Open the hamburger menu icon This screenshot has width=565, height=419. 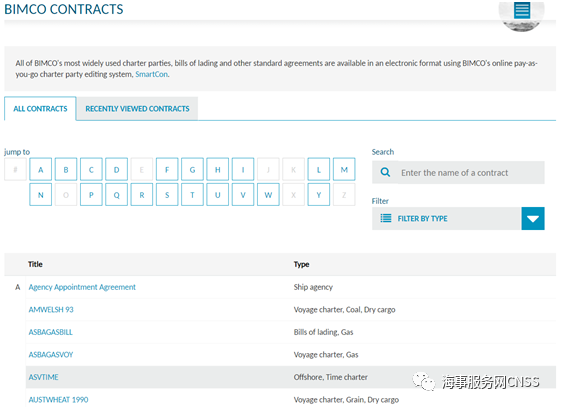pos(522,10)
